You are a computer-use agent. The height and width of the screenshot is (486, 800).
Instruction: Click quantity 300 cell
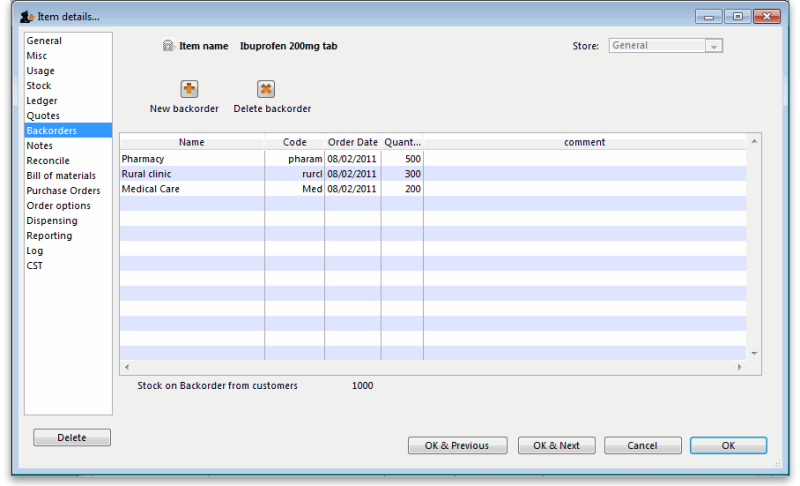tap(402, 174)
